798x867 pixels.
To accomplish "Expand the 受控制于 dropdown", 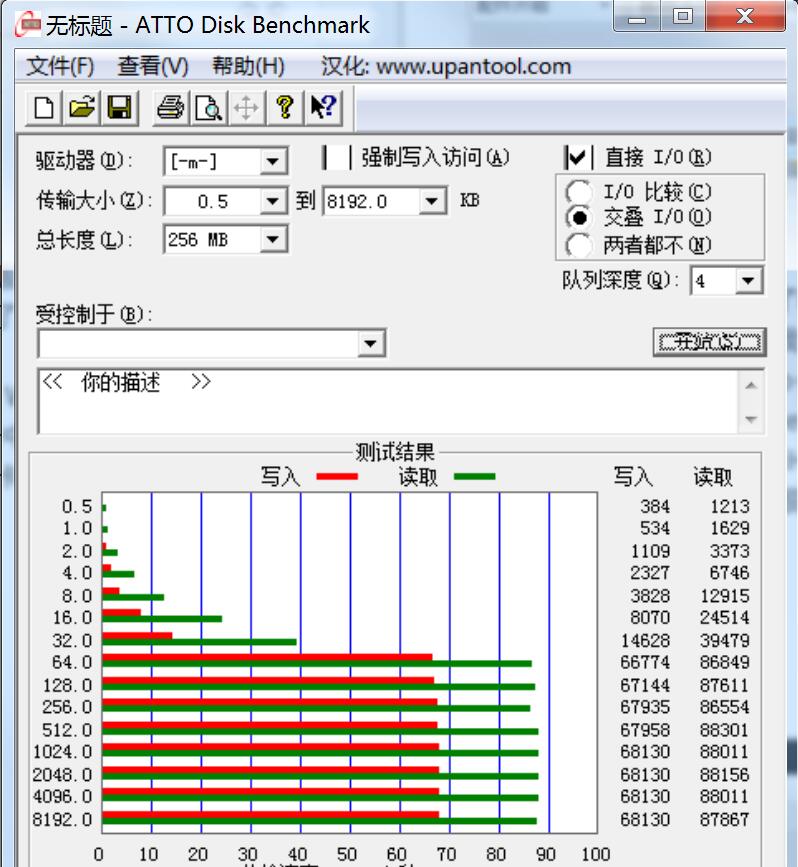I will 371,344.
